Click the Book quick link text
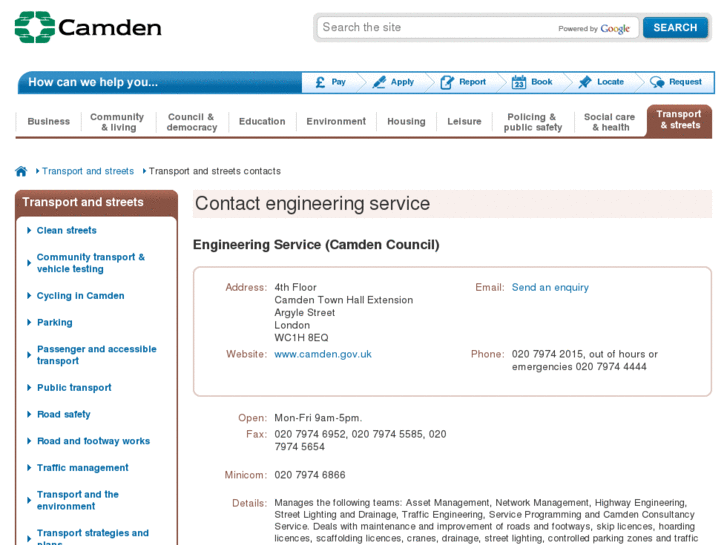The height and width of the screenshot is (545, 727). click(x=542, y=82)
